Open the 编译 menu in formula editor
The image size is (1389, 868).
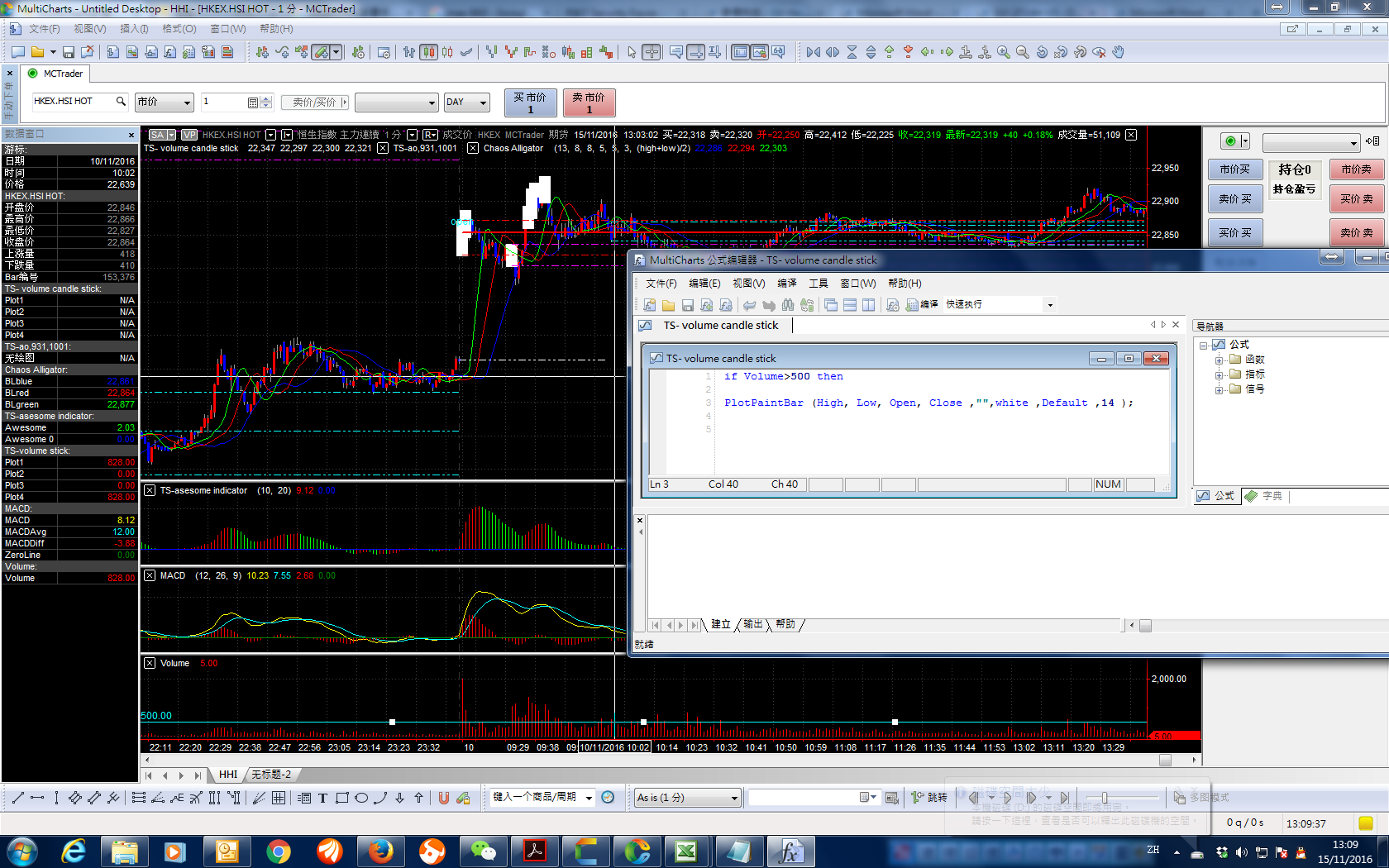click(787, 284)
